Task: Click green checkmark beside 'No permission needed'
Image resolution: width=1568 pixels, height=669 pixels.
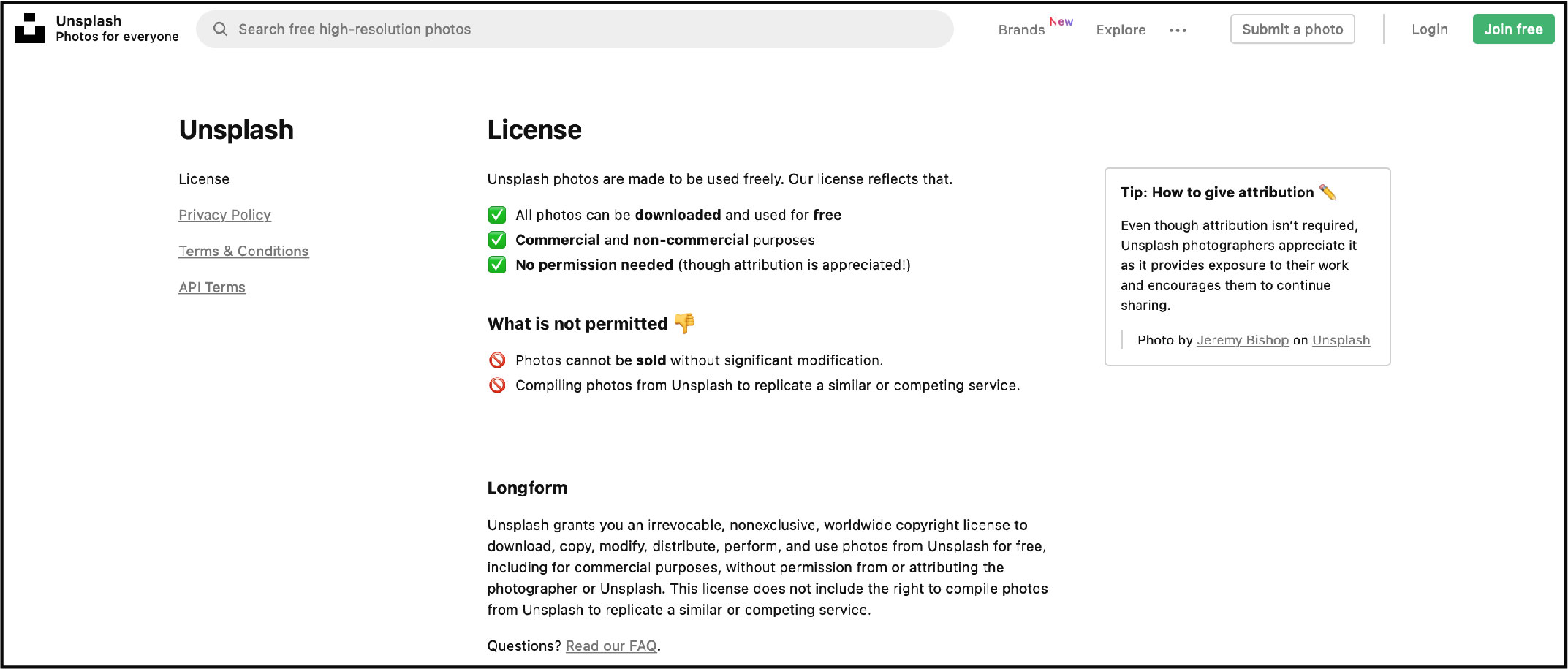Action: [x=497, y=265]
